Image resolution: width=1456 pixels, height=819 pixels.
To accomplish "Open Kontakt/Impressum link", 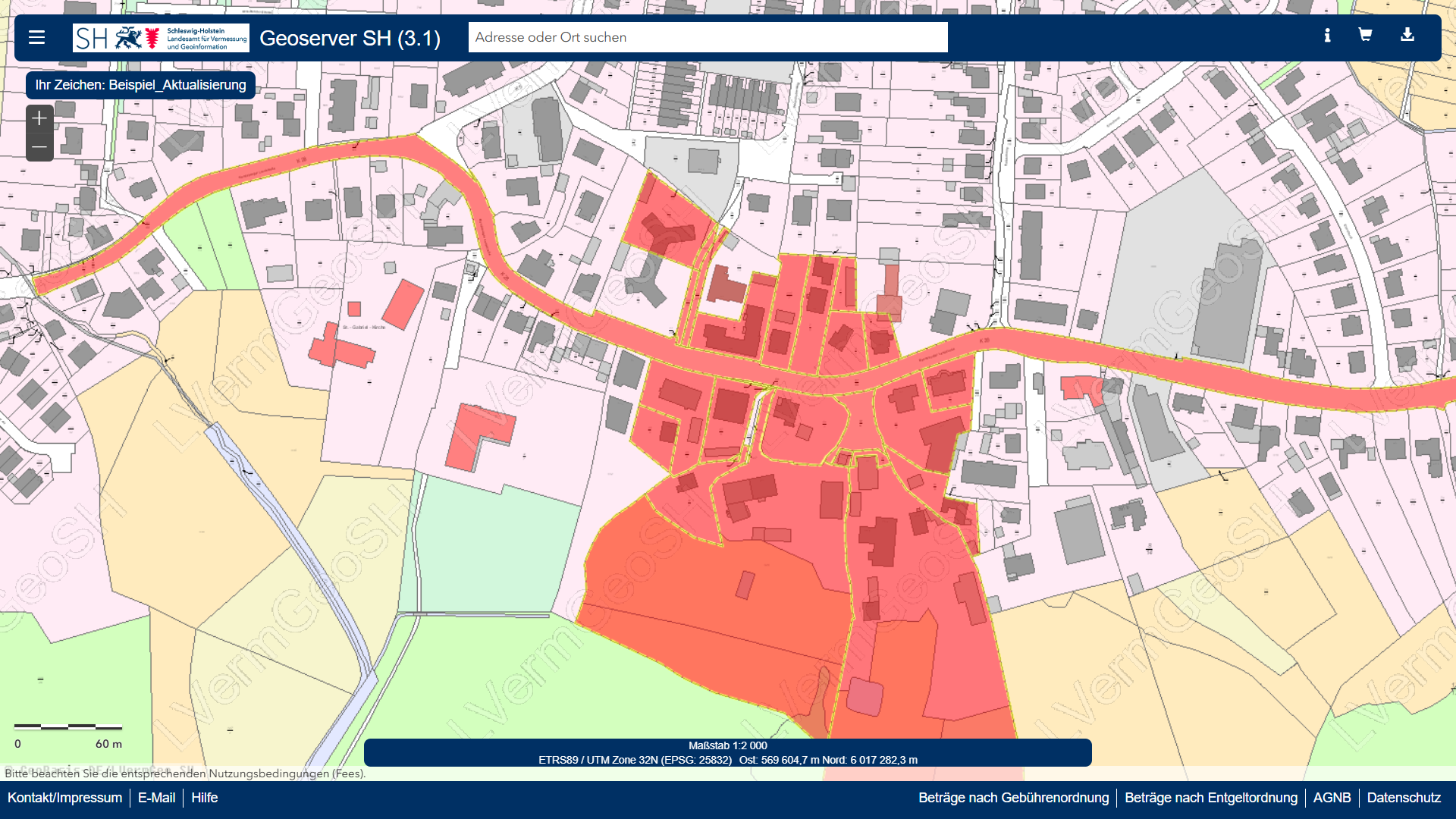I will point(64,798).
